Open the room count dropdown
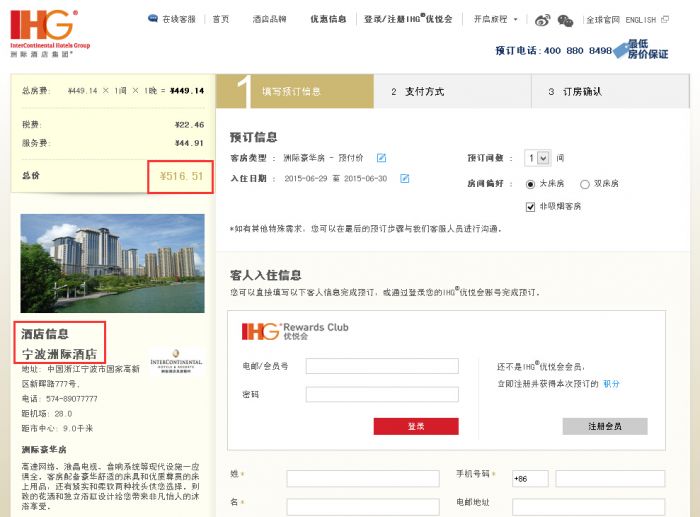 coord(538,158)
